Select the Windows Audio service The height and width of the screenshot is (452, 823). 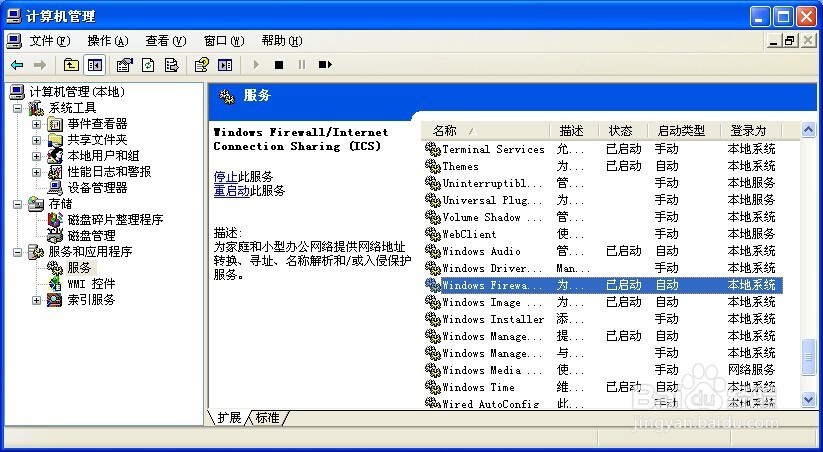(604, 251)
